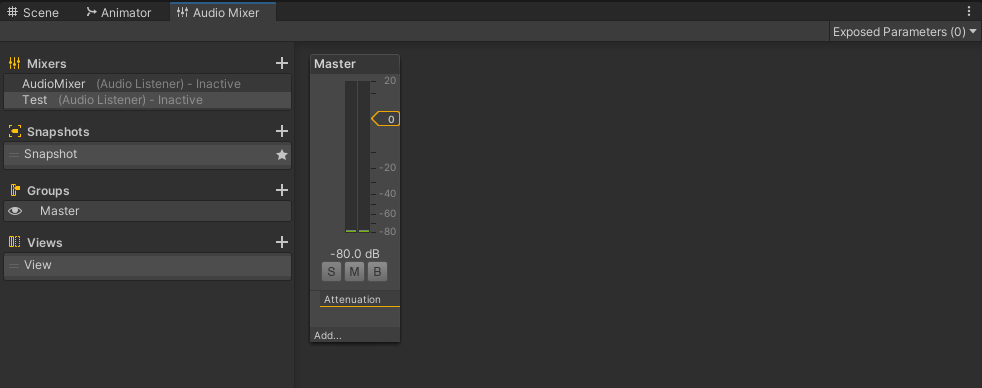Click the star icon on Snapshot row
982x388 pixels.
pyautogui.click(x=282, y=155)
